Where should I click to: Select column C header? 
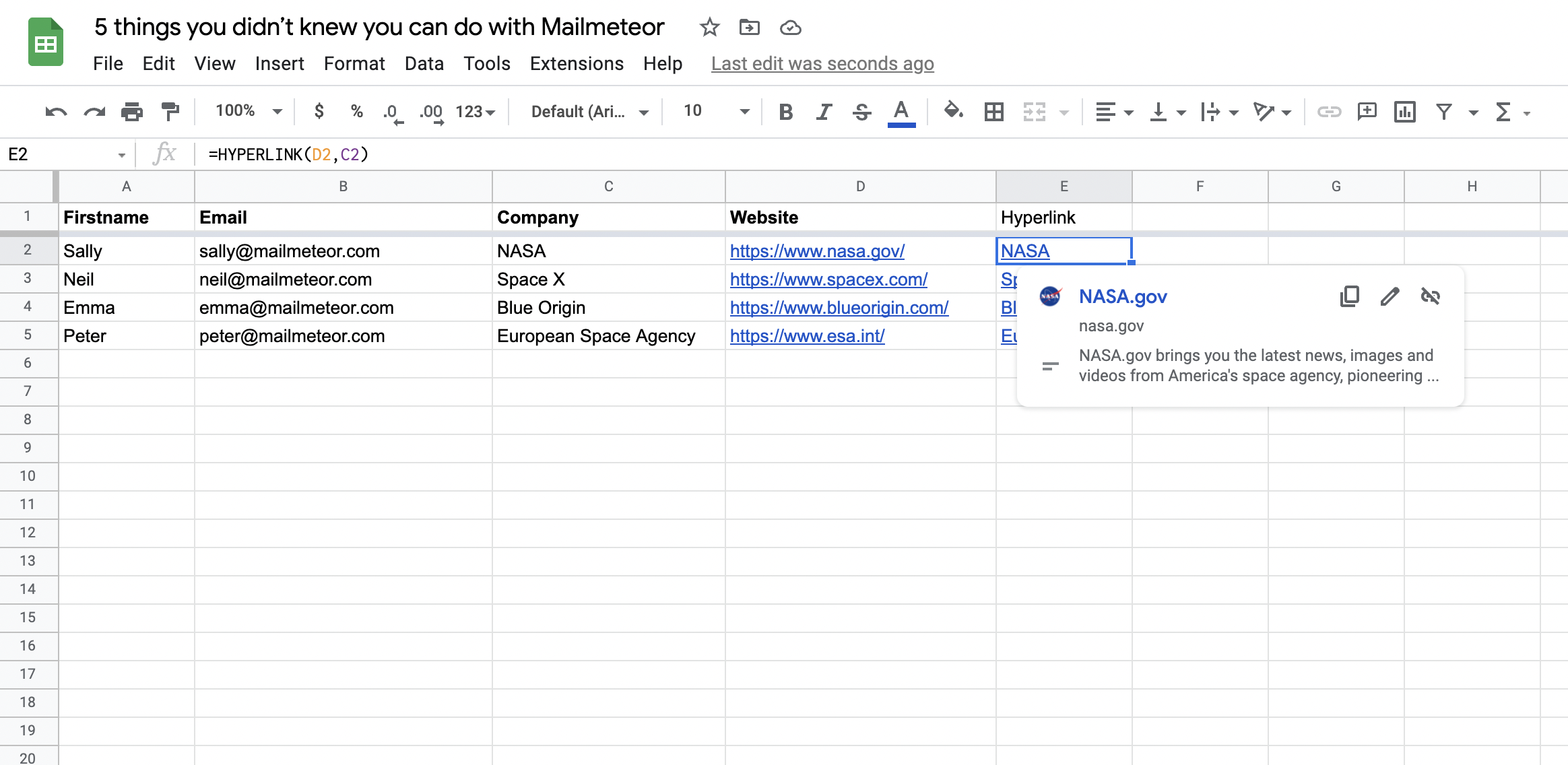(608, 187)
